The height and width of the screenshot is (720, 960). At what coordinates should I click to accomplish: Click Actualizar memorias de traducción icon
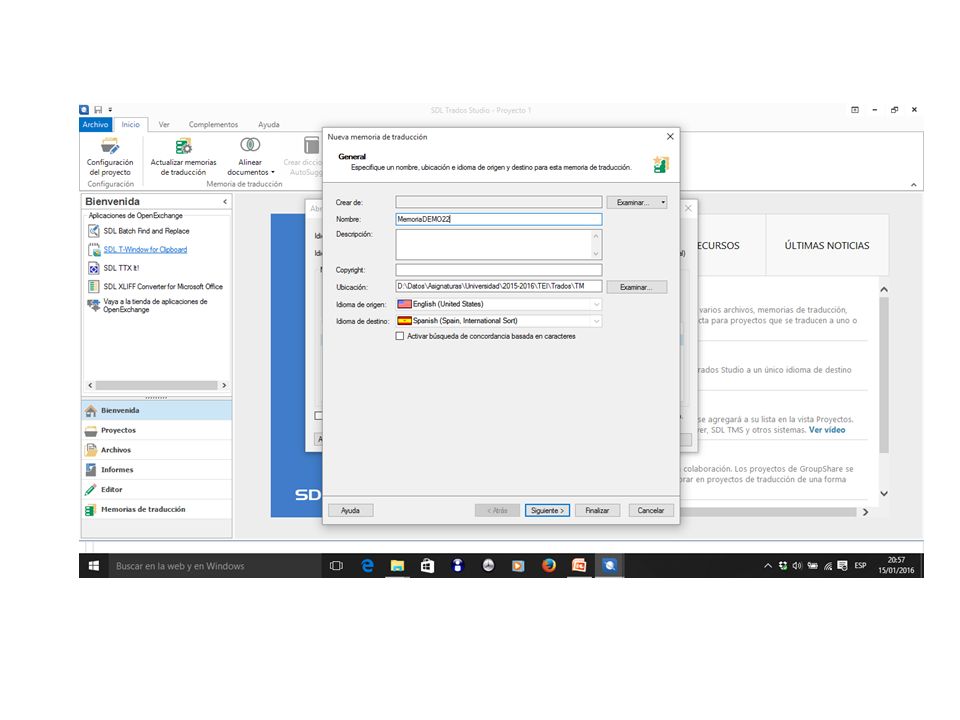pyautogui.click(x=183, y=146)
